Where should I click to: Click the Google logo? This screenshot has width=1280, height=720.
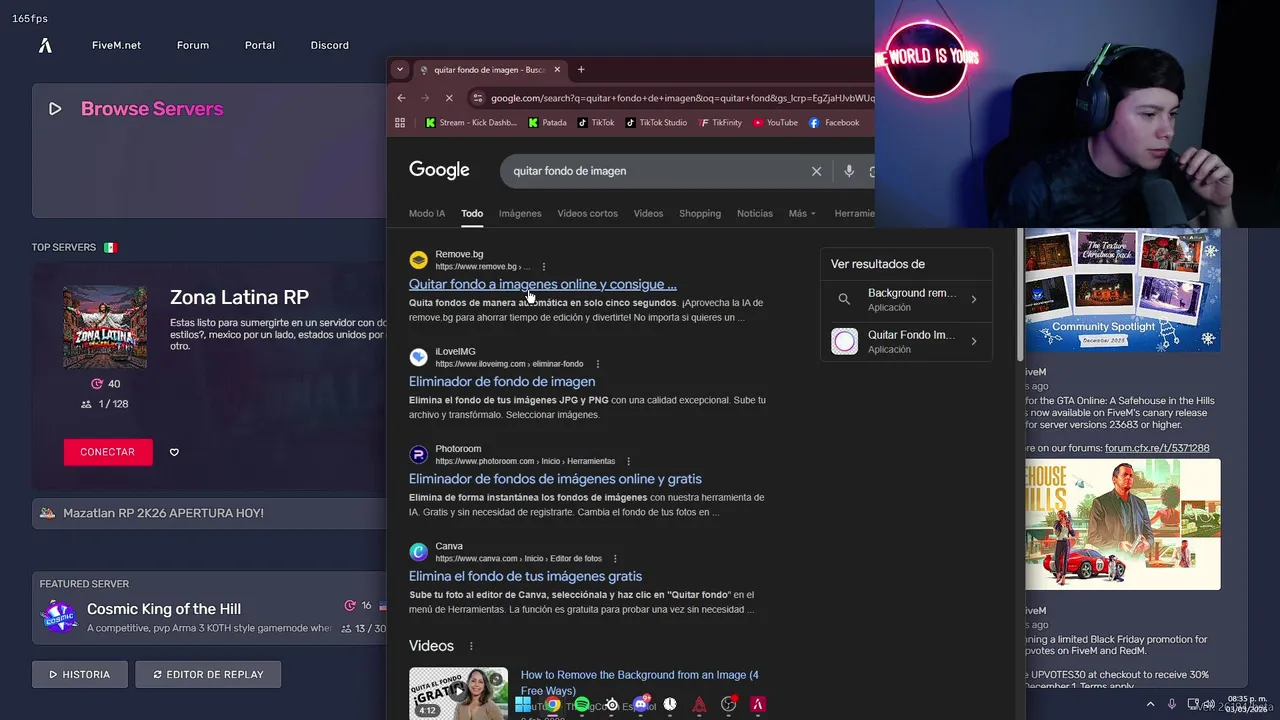click(x=439, y=170)
